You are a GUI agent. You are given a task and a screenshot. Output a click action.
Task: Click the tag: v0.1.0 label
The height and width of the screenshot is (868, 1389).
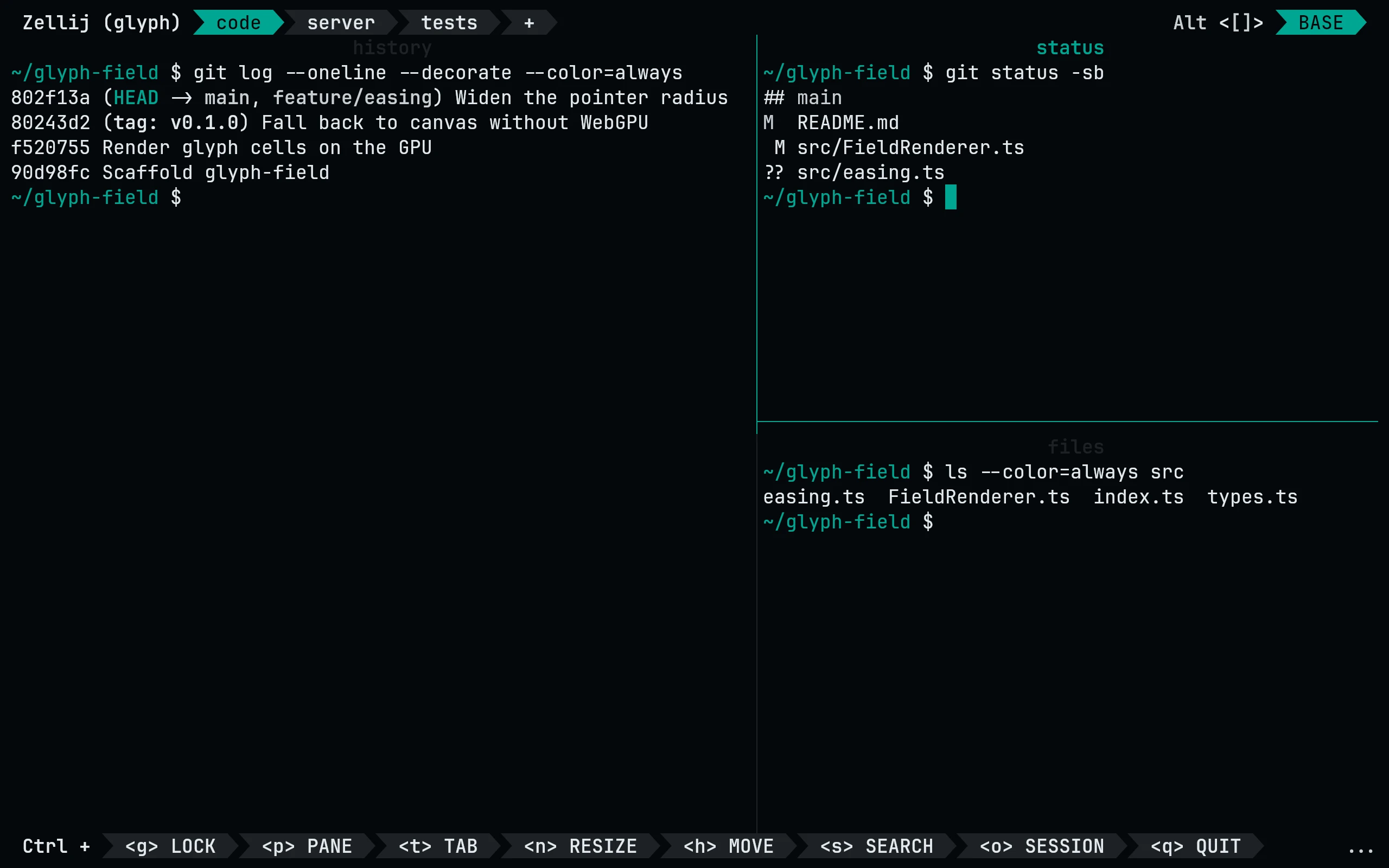point(176,122)
